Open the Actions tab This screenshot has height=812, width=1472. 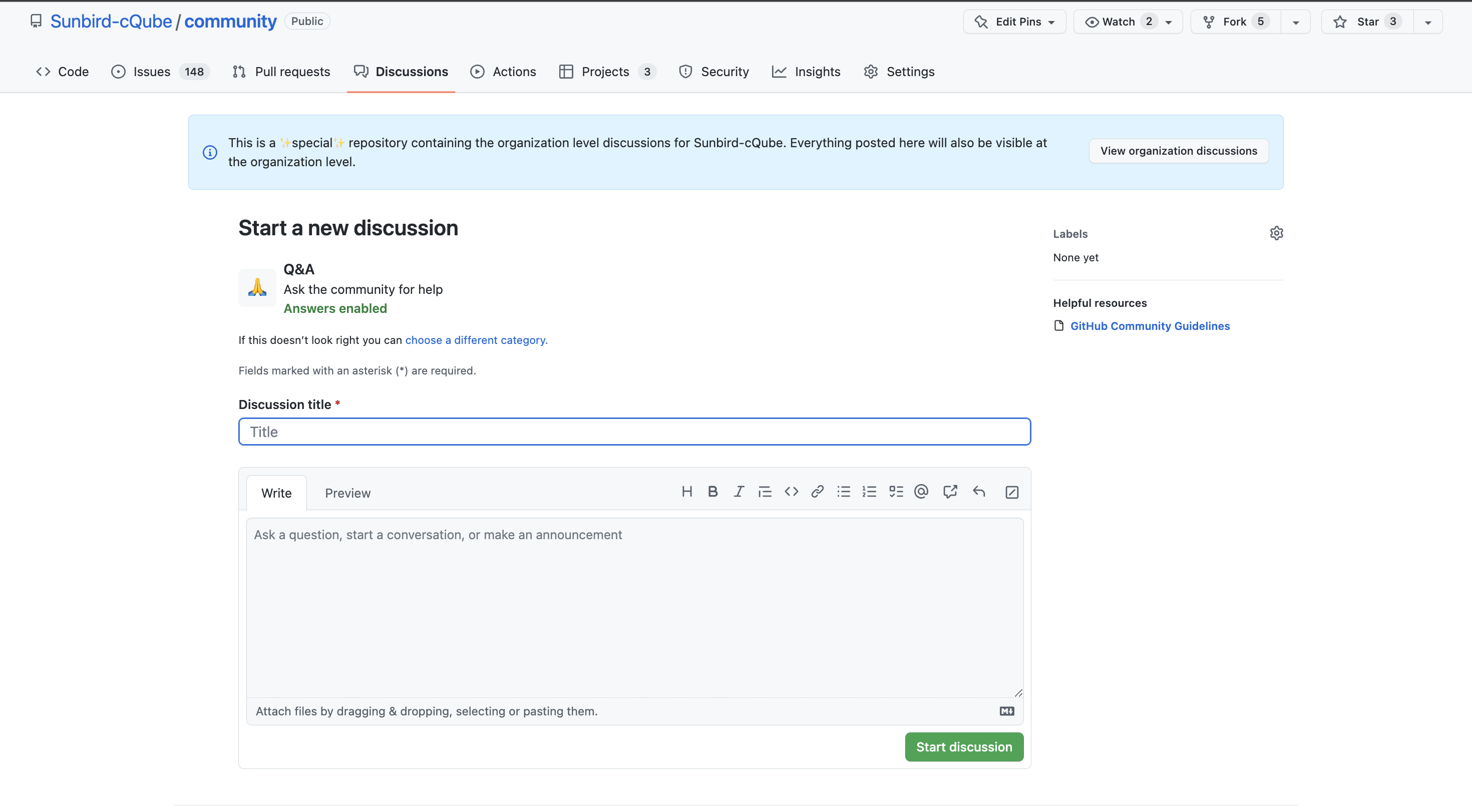[503, 72]
